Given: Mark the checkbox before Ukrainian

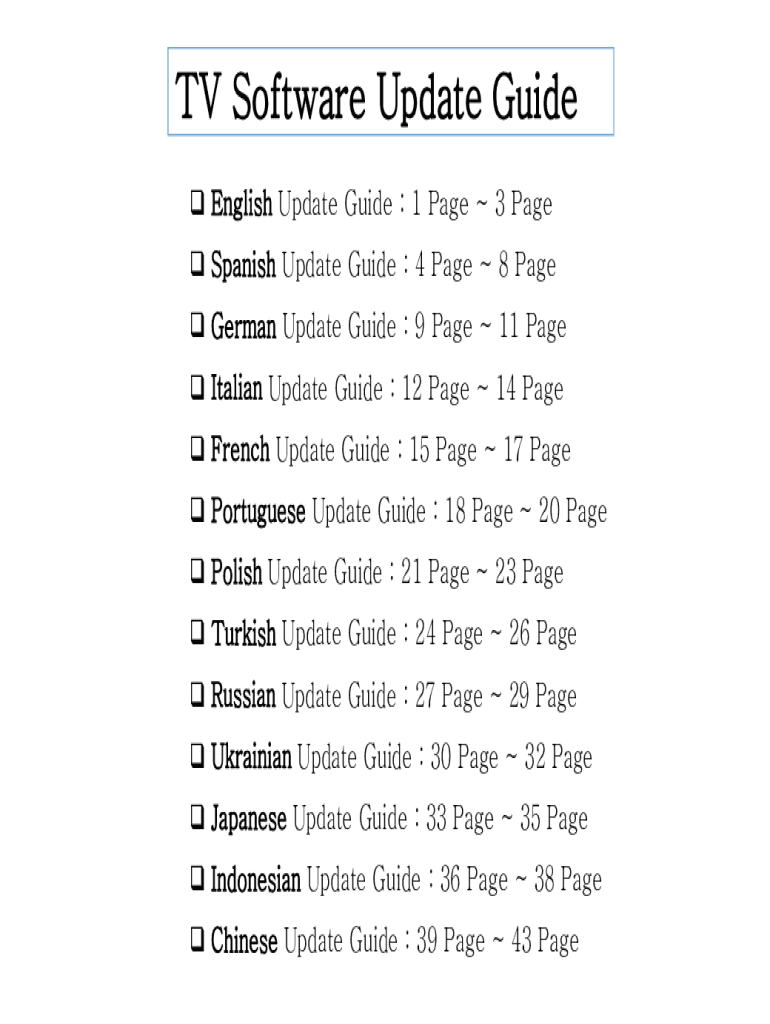Looking at the screenshot, I should click(197, 758).
